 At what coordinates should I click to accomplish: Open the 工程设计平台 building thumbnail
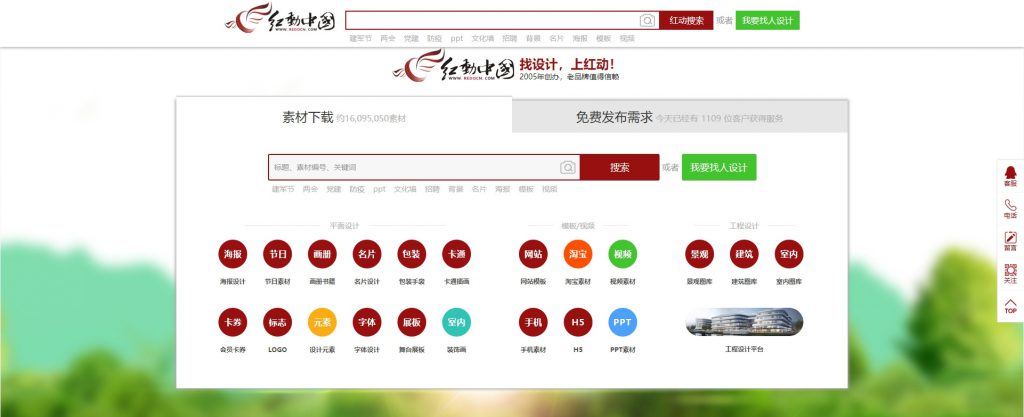[x=744, y=322]
